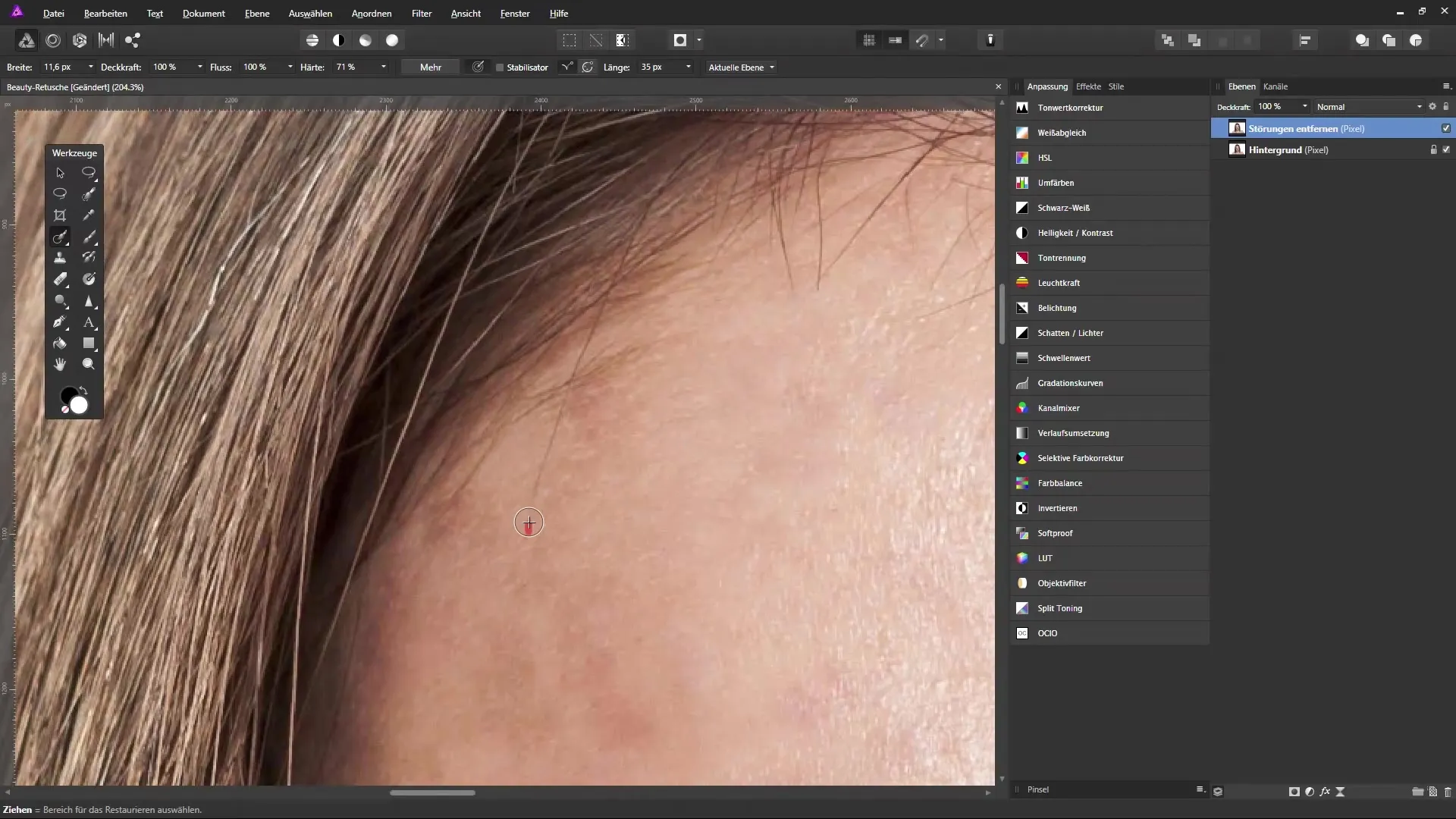Select the Rectangle shape tool
This screenshot has width=1456, height=819.
pyautogui.click(x=89, y=344)
